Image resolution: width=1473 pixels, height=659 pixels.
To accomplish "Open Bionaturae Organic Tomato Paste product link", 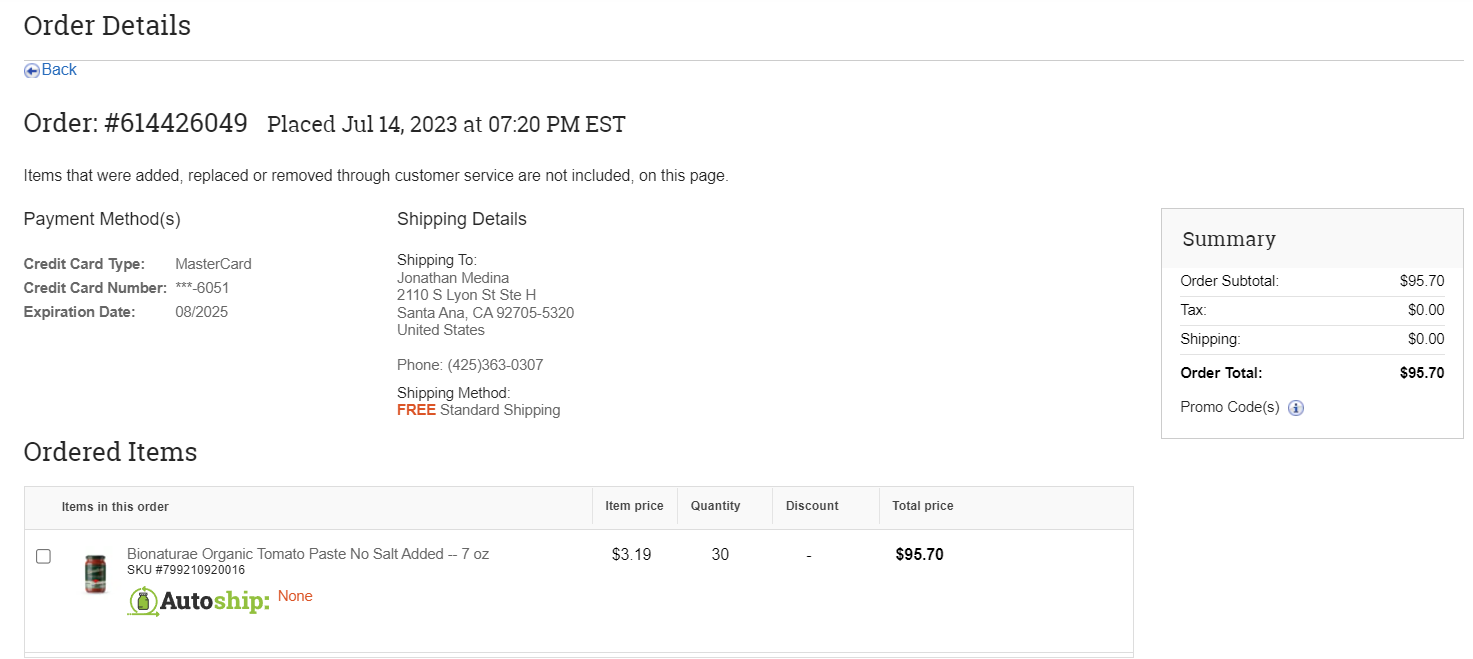I will pyautogui.click(x=308, y=554).
